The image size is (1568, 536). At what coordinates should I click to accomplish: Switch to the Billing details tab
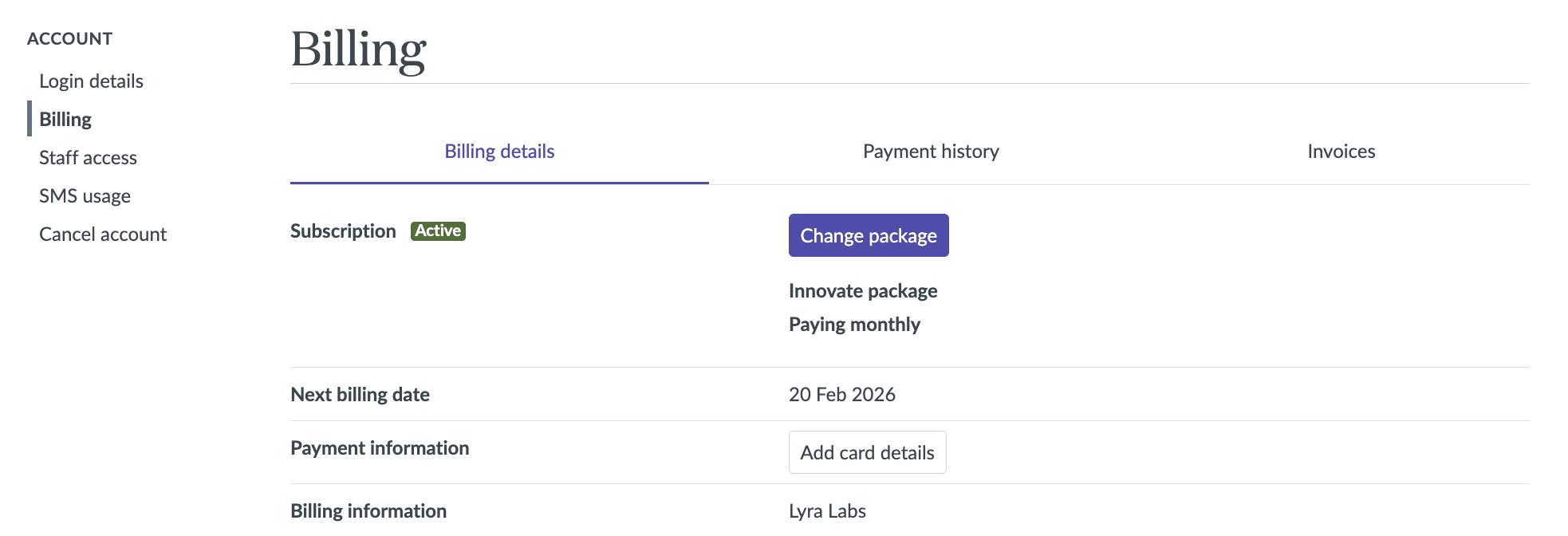pyautogui.click(x=499, y=152)
